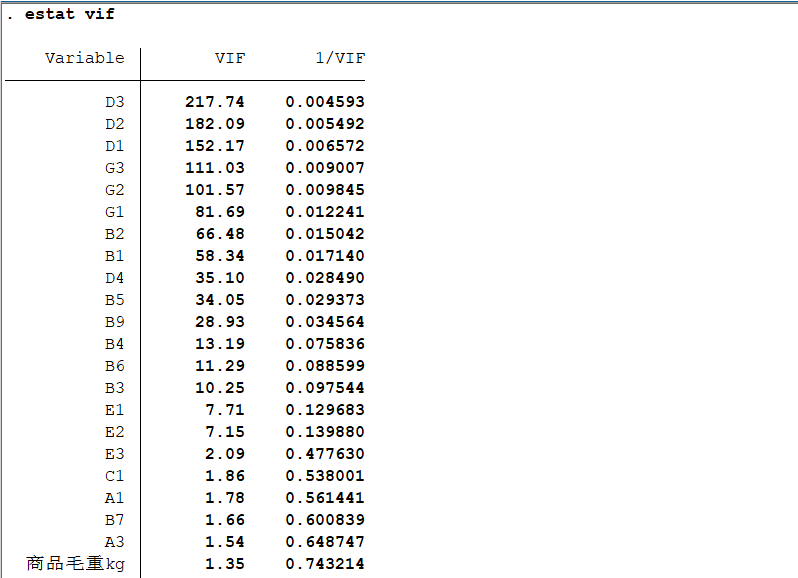Click VIF value 58.34
The height and width of the screenshot is (578, 798).
click(x=220, y=255)
